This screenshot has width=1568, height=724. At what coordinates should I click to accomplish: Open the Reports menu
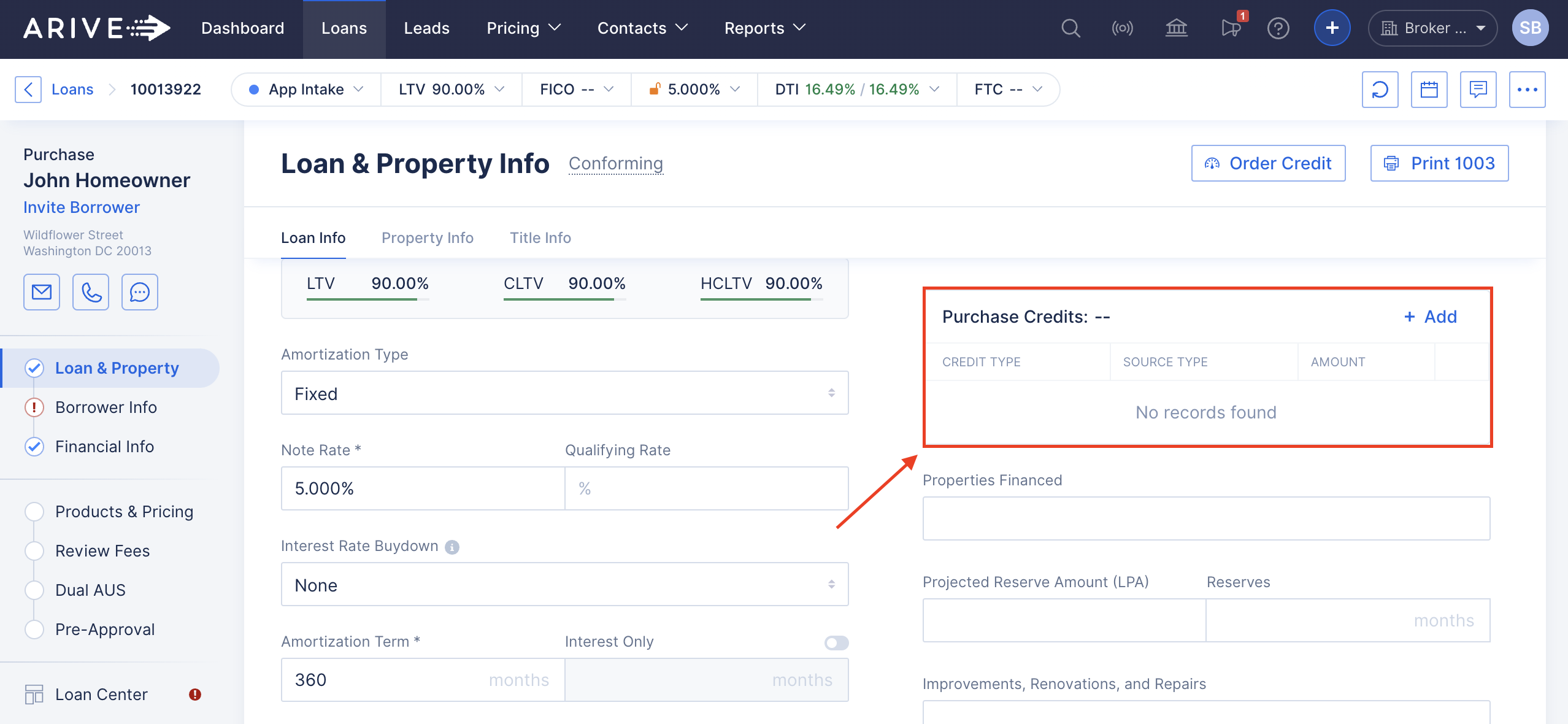click(764, 28)
